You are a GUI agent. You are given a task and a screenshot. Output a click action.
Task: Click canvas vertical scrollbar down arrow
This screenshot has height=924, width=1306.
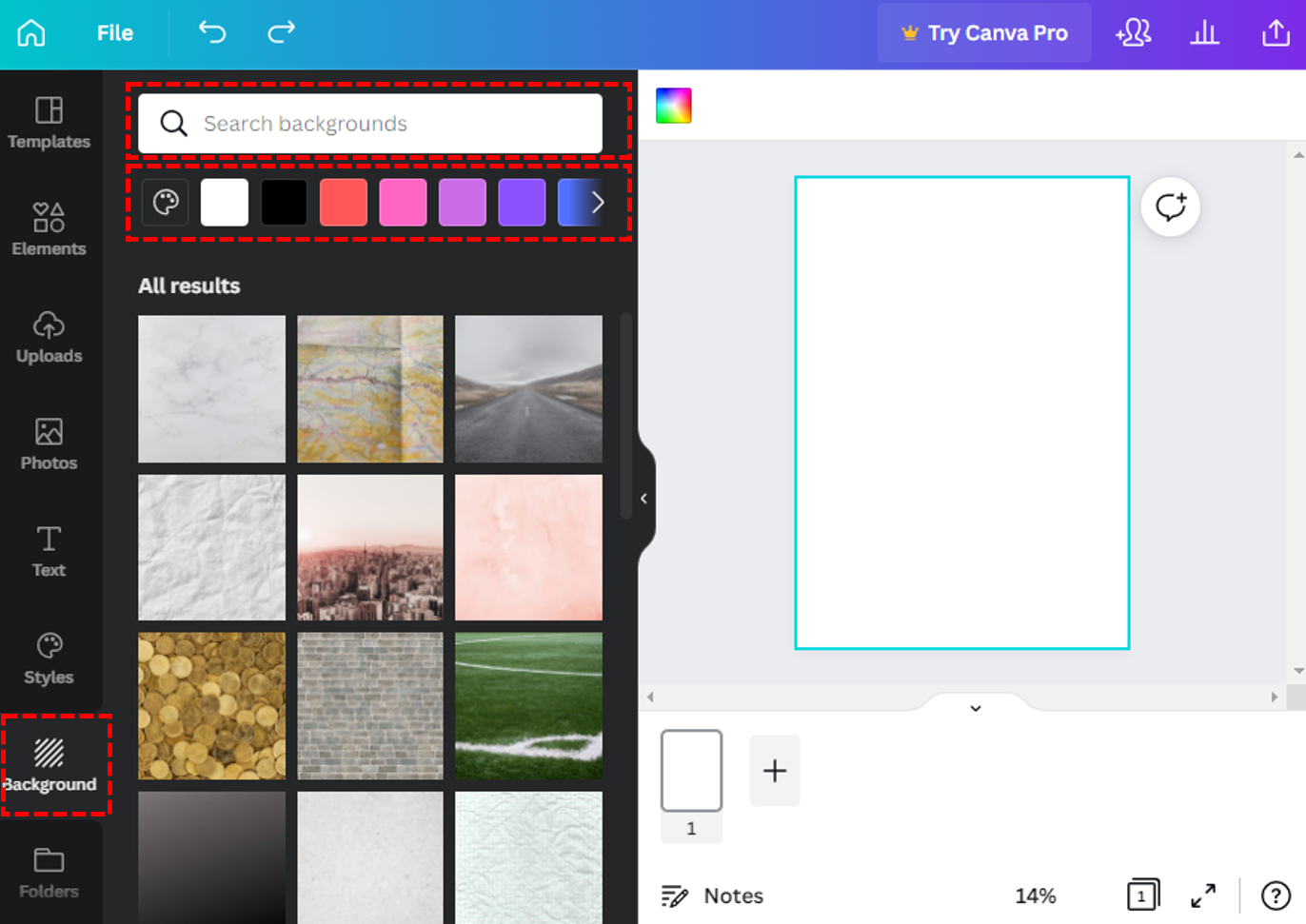click(1298, 672)
